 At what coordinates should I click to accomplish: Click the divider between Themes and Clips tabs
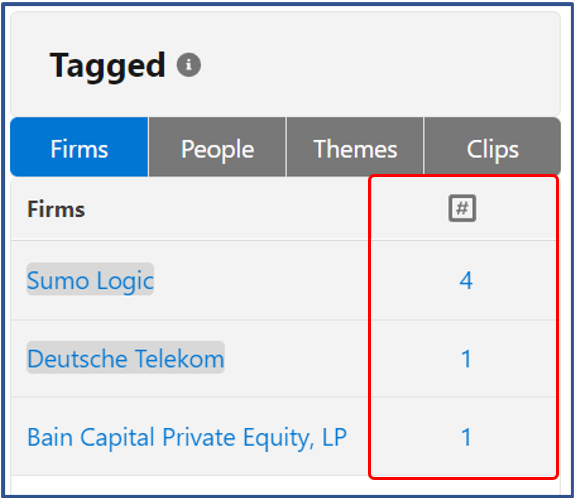(424, 148)
